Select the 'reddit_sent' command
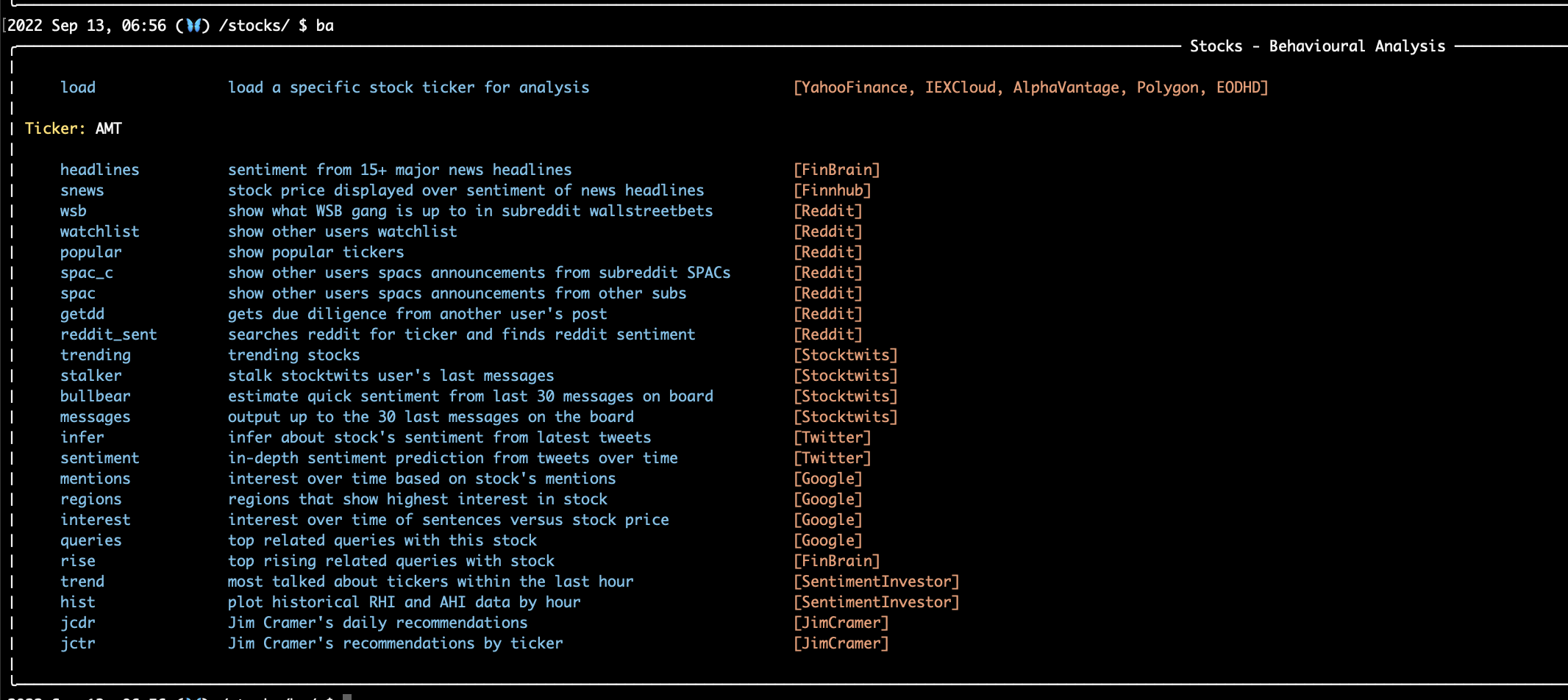Viewport: 1568px width, 700px height. pos(108,335)
